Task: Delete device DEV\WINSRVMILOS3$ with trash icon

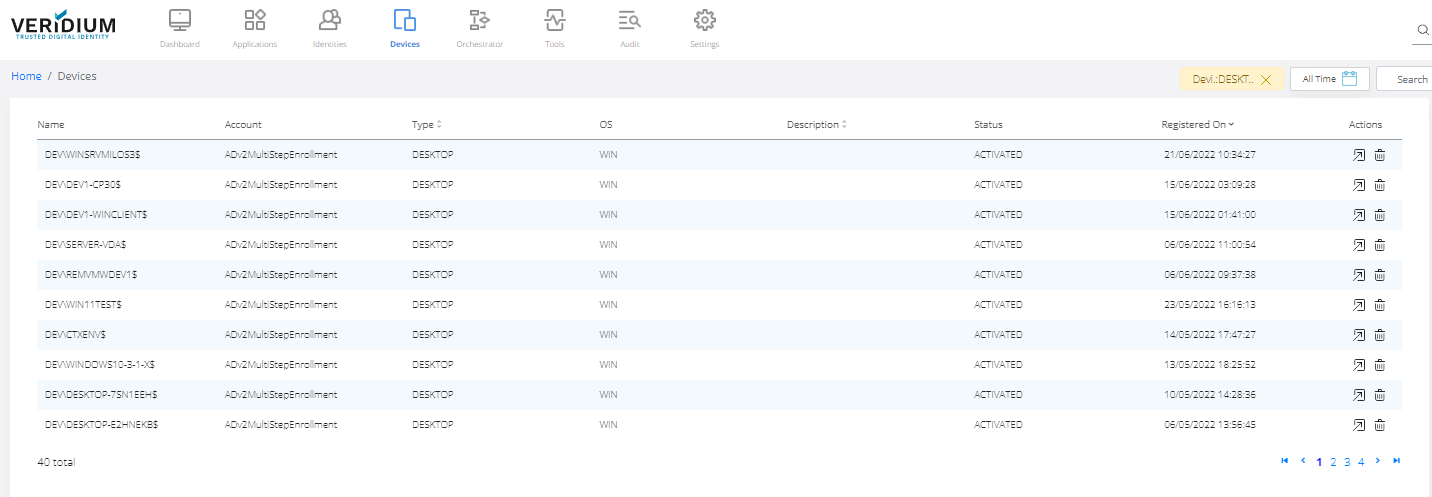Action: pyautogui.click(x=1379, y=155)
